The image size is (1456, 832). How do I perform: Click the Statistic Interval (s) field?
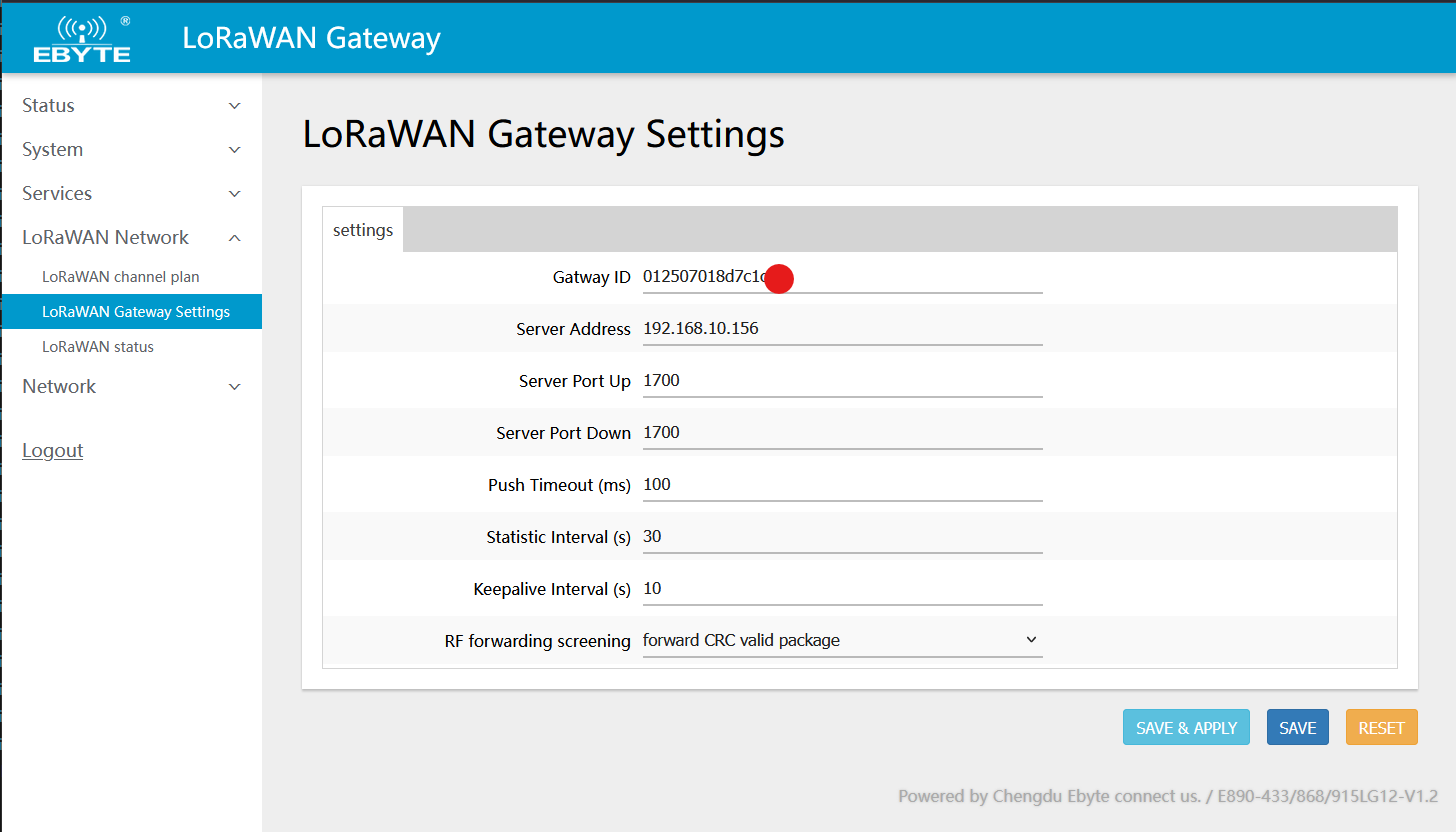coord(841,536)
